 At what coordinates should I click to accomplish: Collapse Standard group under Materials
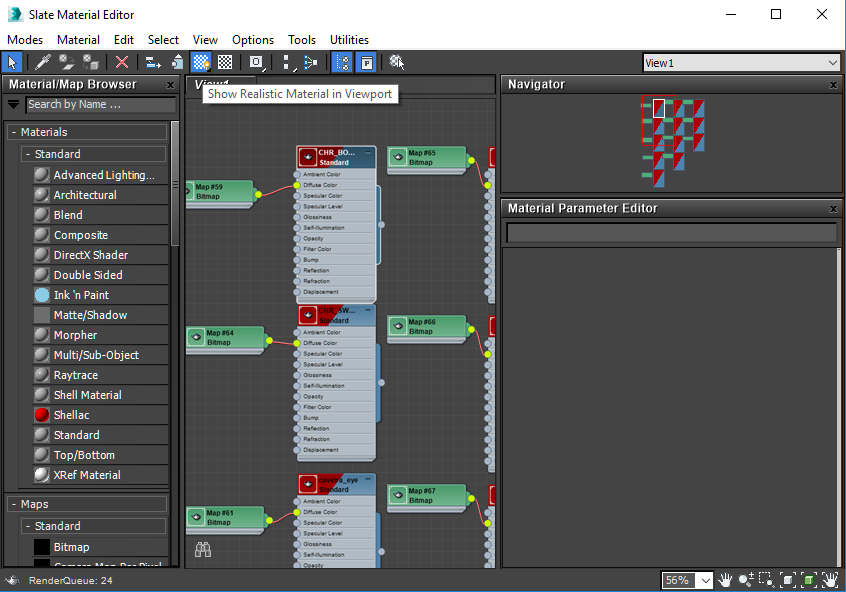click(28, 154)
